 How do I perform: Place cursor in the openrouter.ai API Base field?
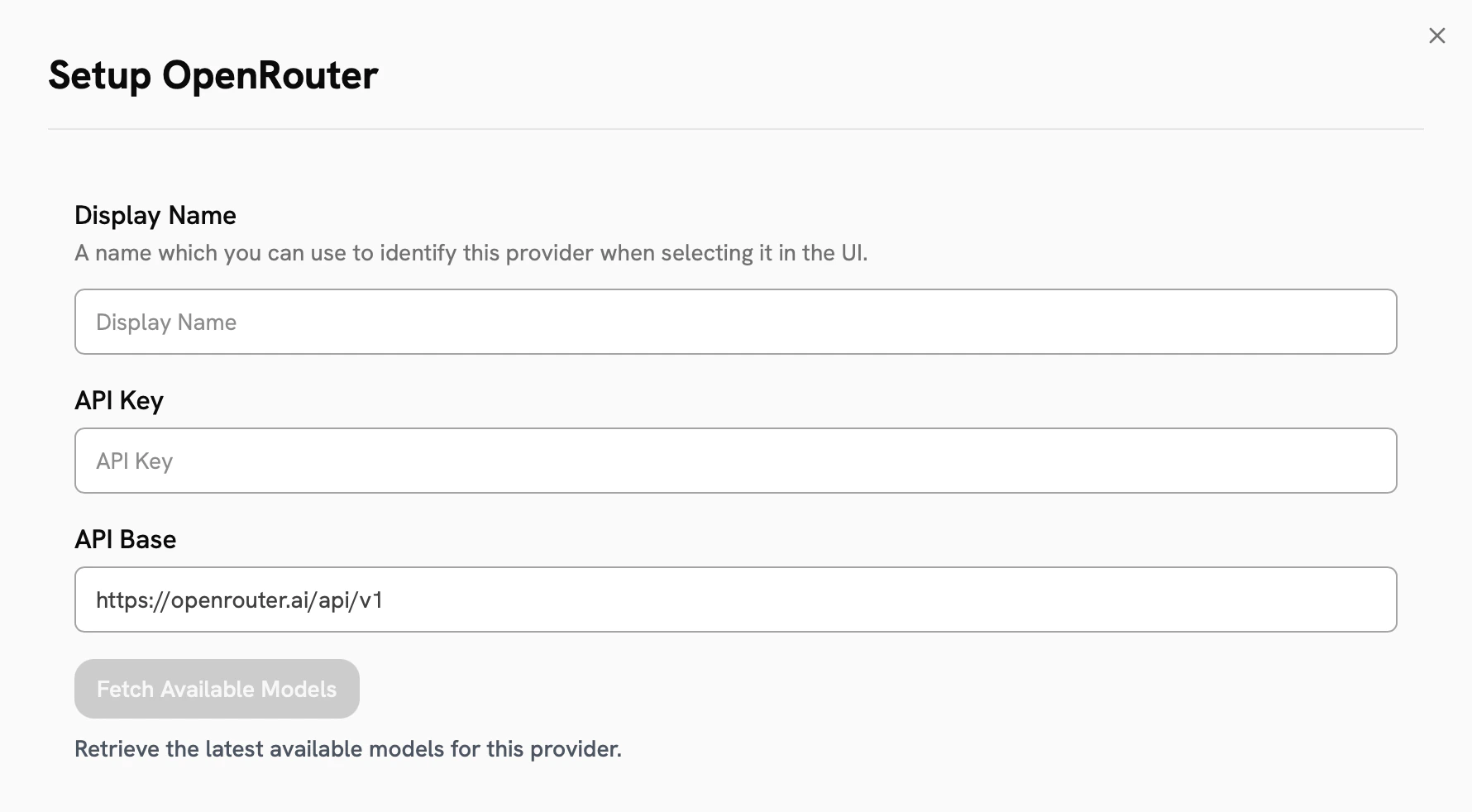pyautogui.click(x=735, y=599)
